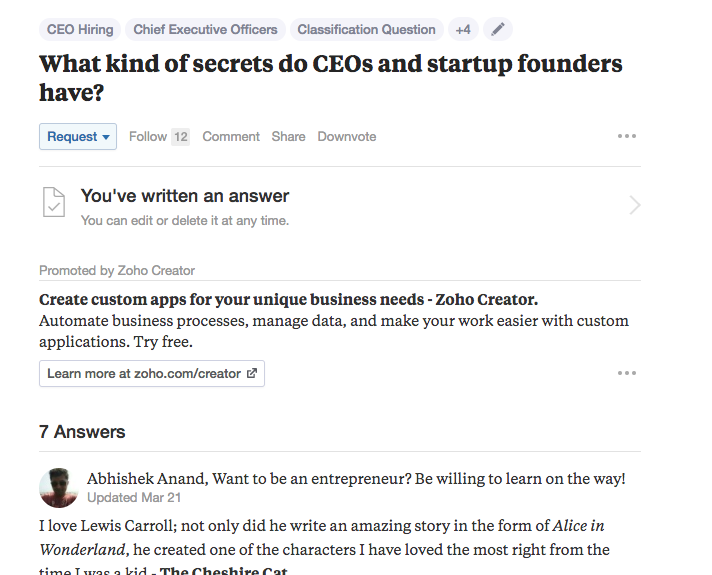Comment on the question

click(x=231, y=137)
